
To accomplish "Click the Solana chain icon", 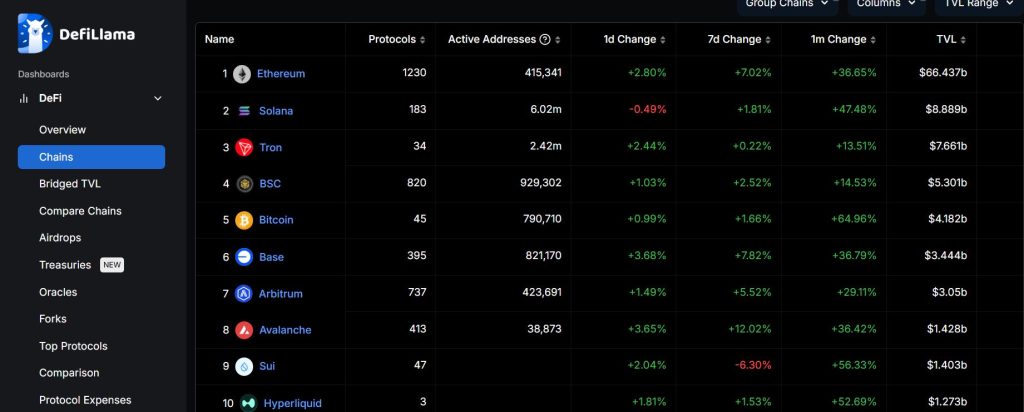I will [x=244, y=111].
